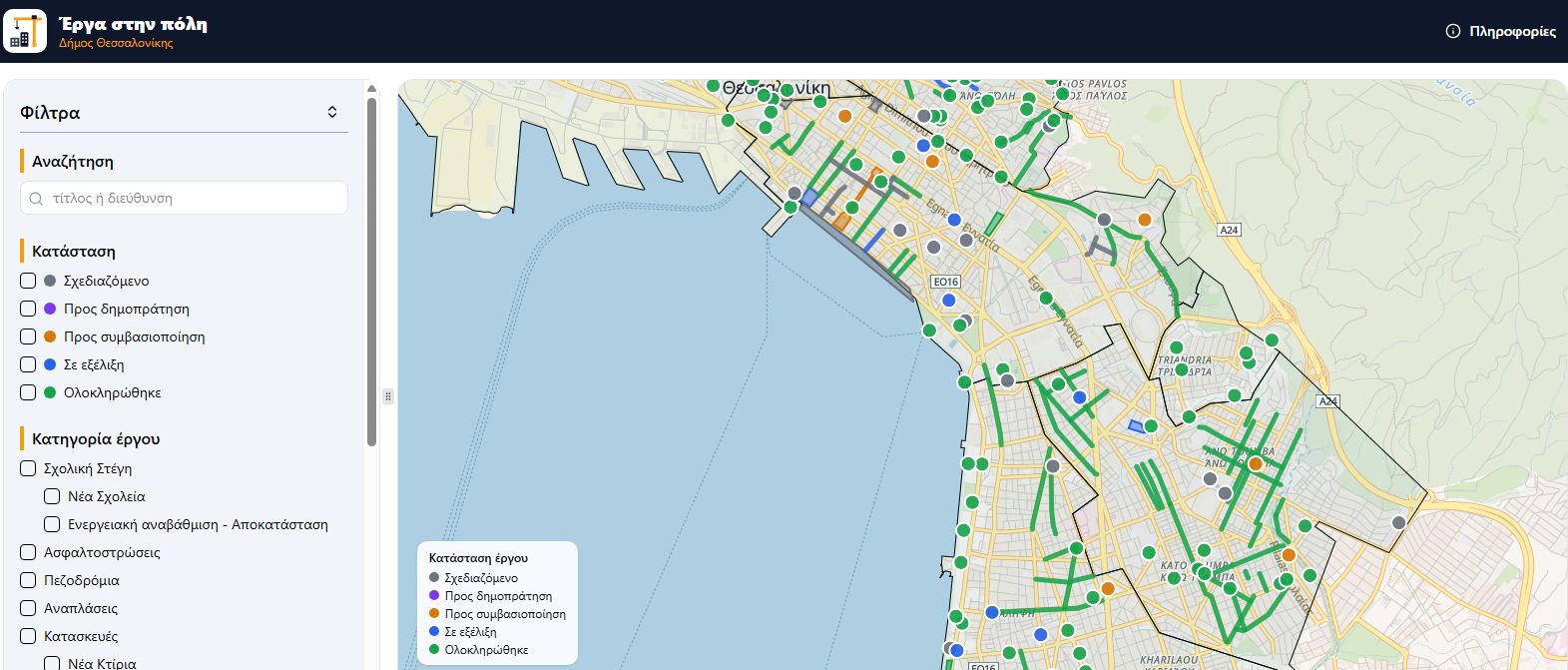Select the orange marker at the Ano Toumba label
This screenshot has height=670, width=1568.
point(1256,463)
